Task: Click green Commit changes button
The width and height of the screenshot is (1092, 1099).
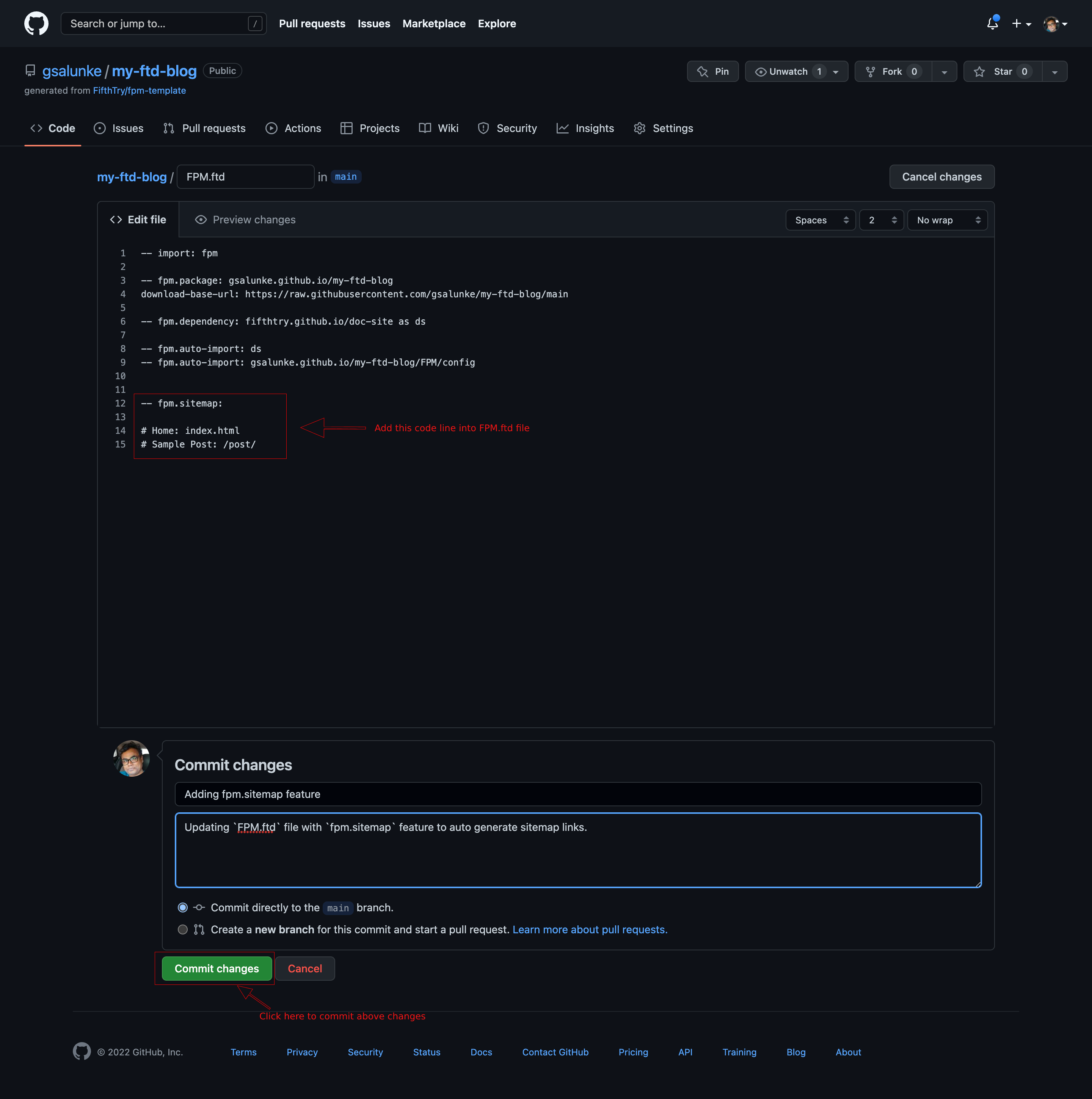Action: point(217,968)
